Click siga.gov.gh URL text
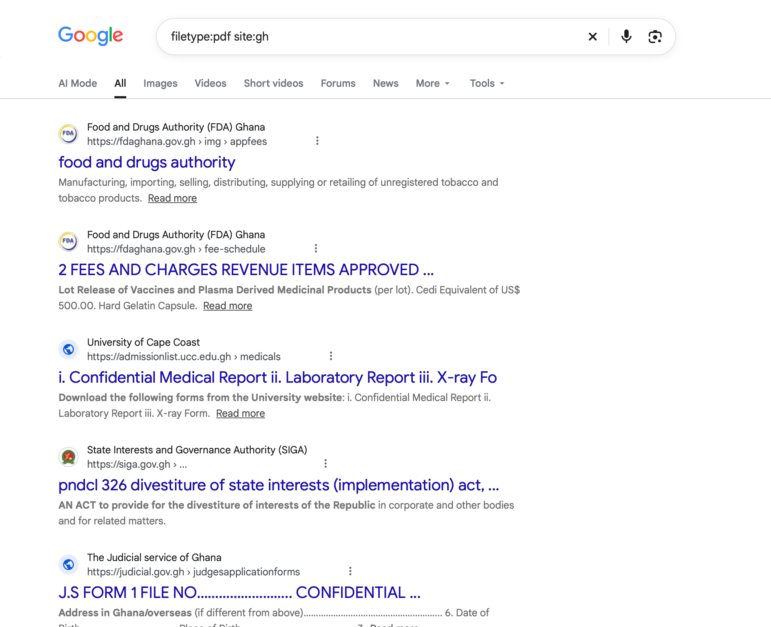The width and height of the screenshot is (771, 627). [x=137, y=464]
